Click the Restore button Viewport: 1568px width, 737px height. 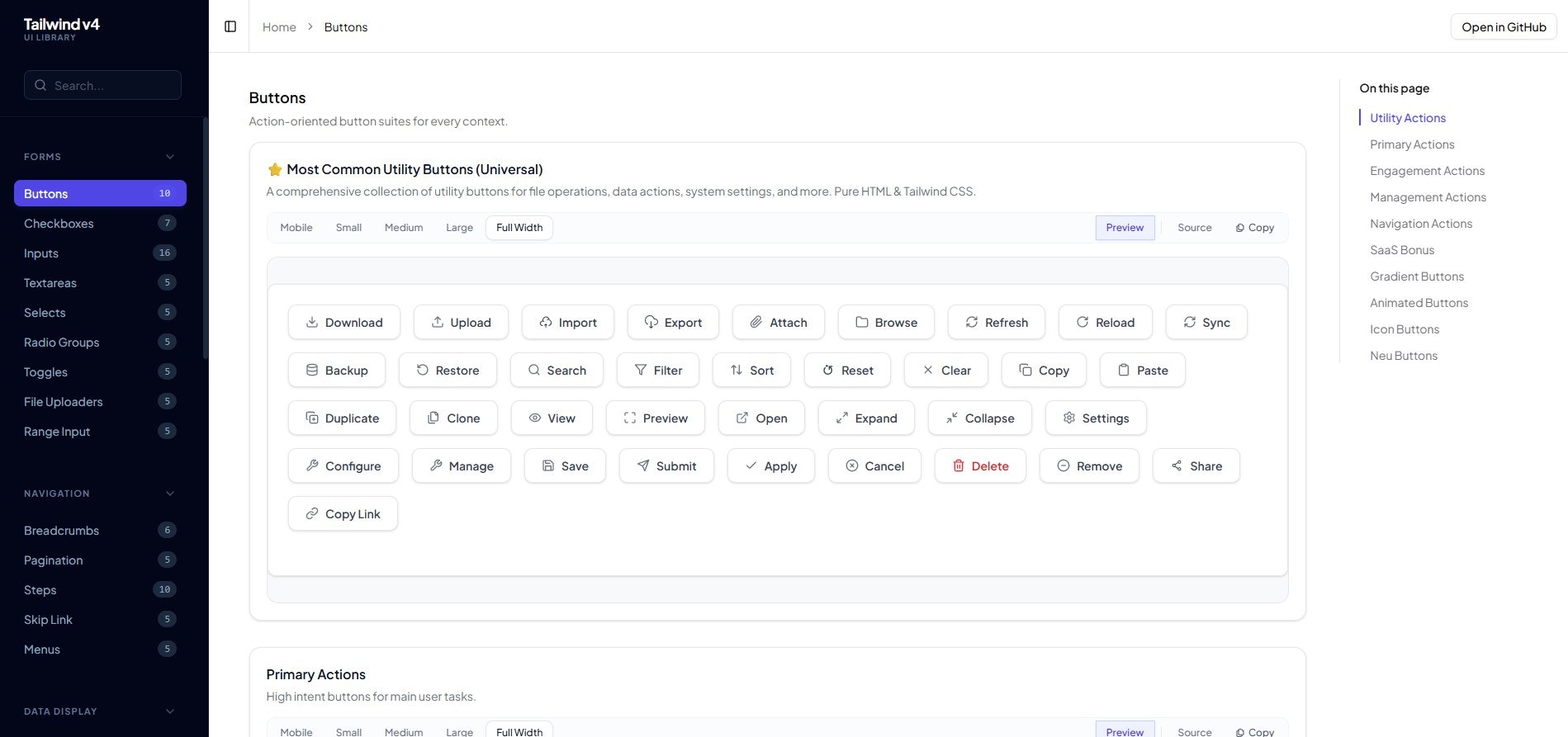[448, 370]
